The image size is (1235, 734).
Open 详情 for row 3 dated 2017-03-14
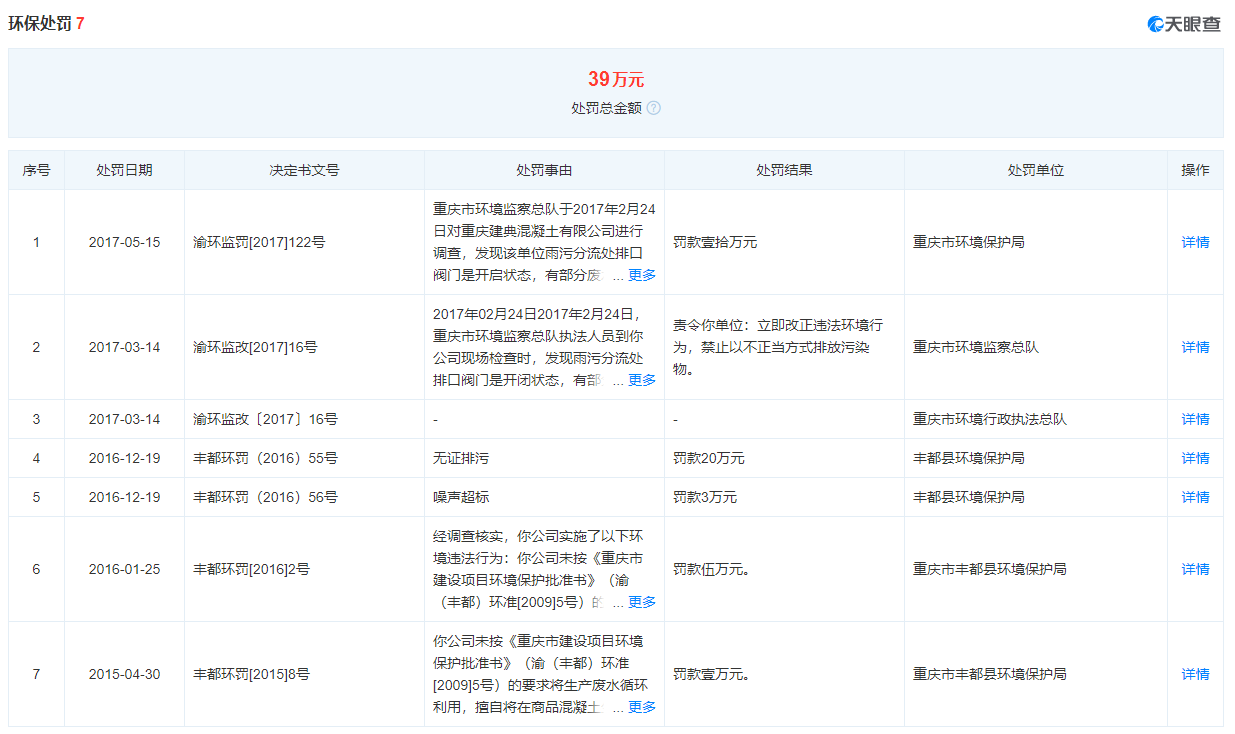tap(1195, 419)
